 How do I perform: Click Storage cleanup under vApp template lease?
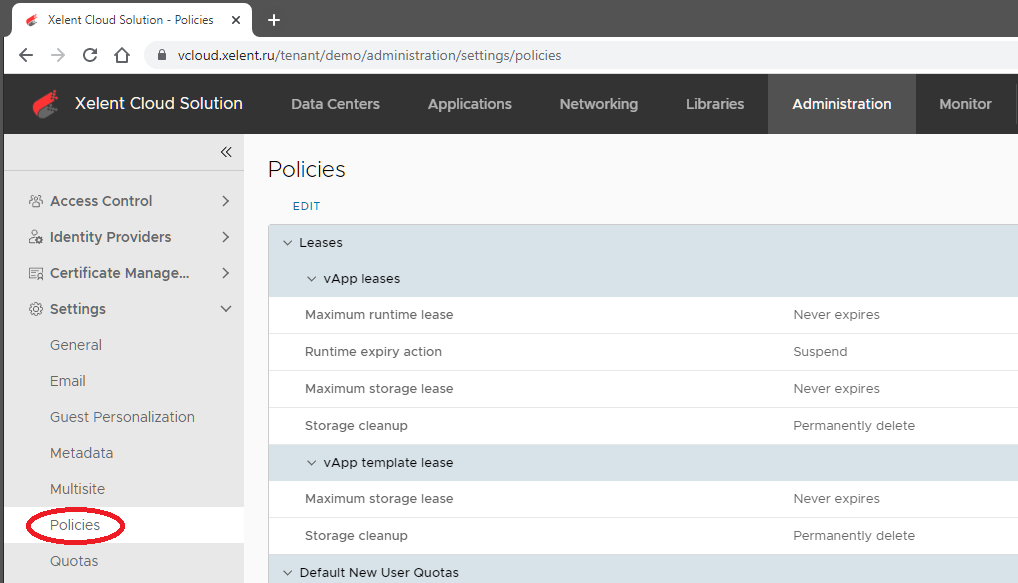(356, 536)
